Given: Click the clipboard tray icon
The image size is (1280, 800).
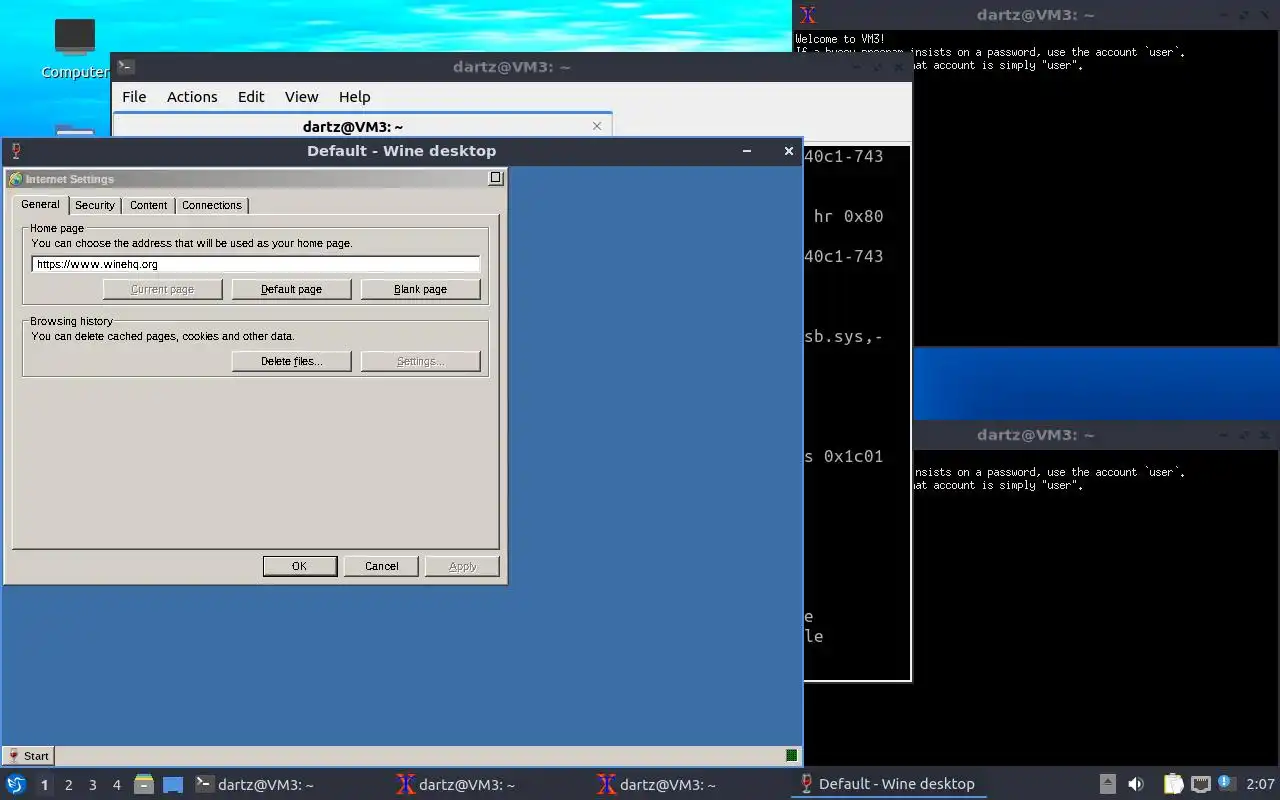Looking at the screenshot, I should click(1174, 784).
